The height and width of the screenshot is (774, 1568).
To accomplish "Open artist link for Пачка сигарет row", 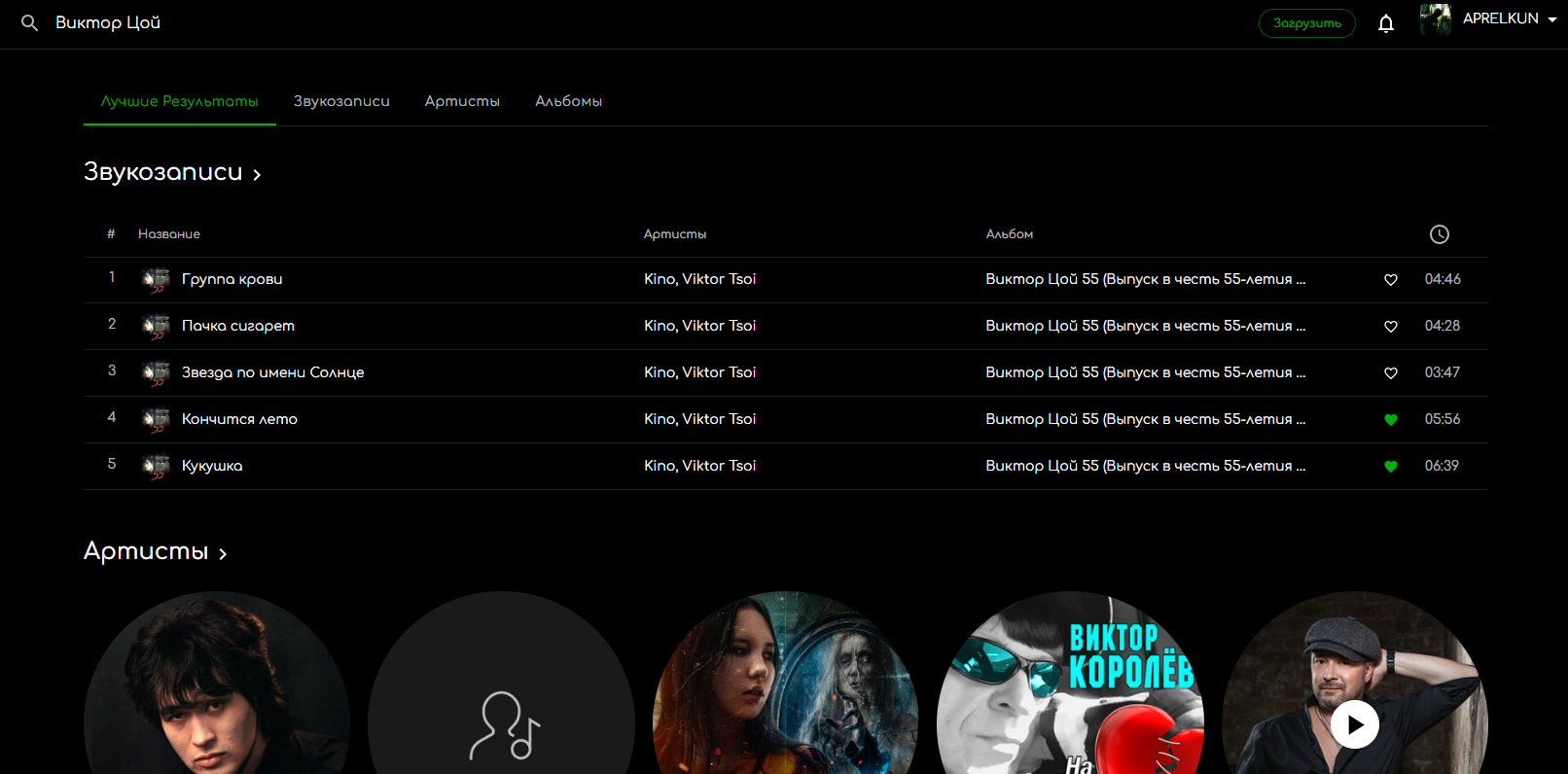I will point(700,326).
